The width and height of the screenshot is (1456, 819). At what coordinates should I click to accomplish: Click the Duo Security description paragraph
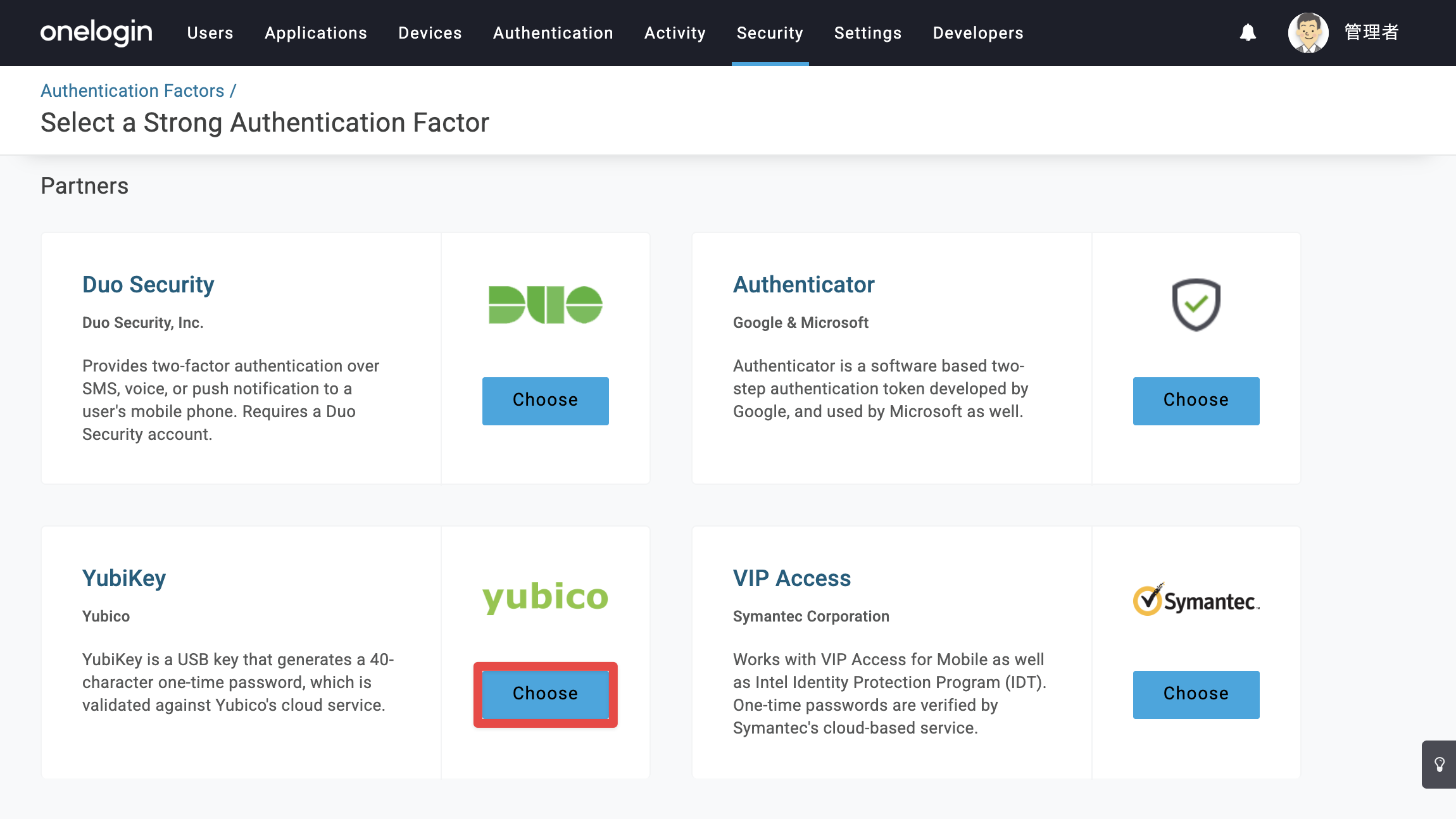pyautogui.click(x=231, y=400)
